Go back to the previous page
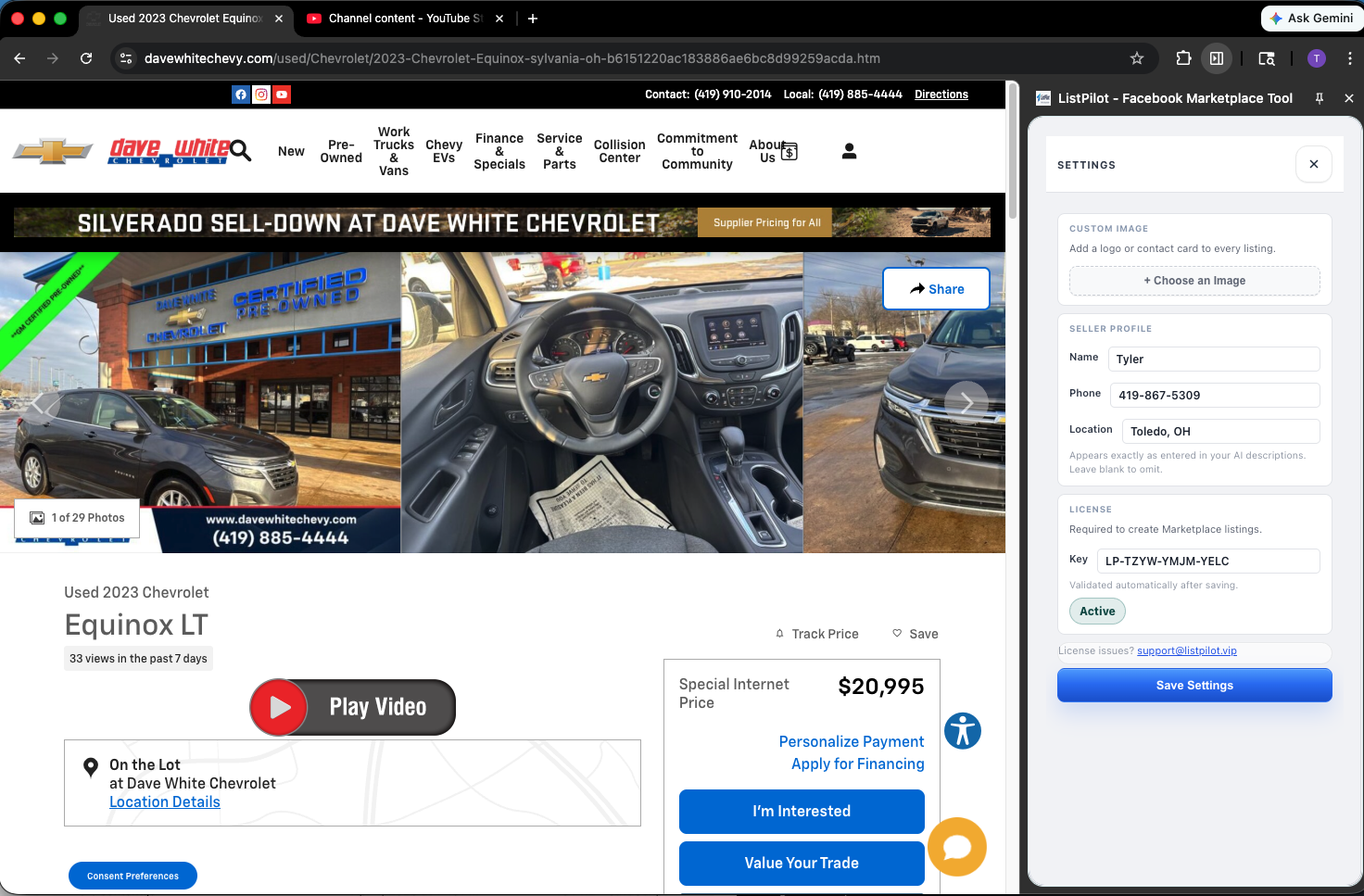This screenshot has height=896, width=1364. (x=19, y=58)
